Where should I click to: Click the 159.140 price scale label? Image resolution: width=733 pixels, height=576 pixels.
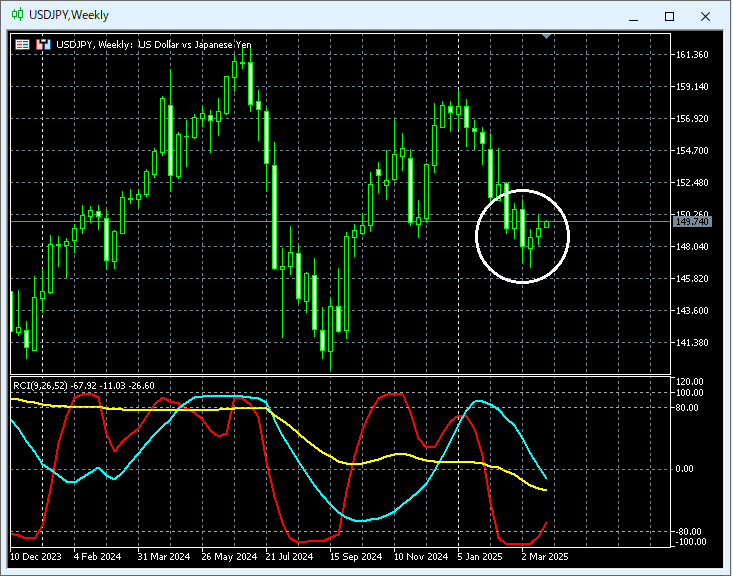coord(692,86)
